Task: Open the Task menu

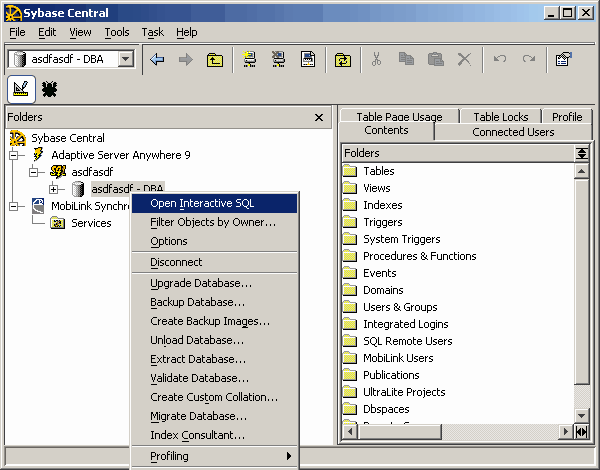Action: [x=152, y=32]
